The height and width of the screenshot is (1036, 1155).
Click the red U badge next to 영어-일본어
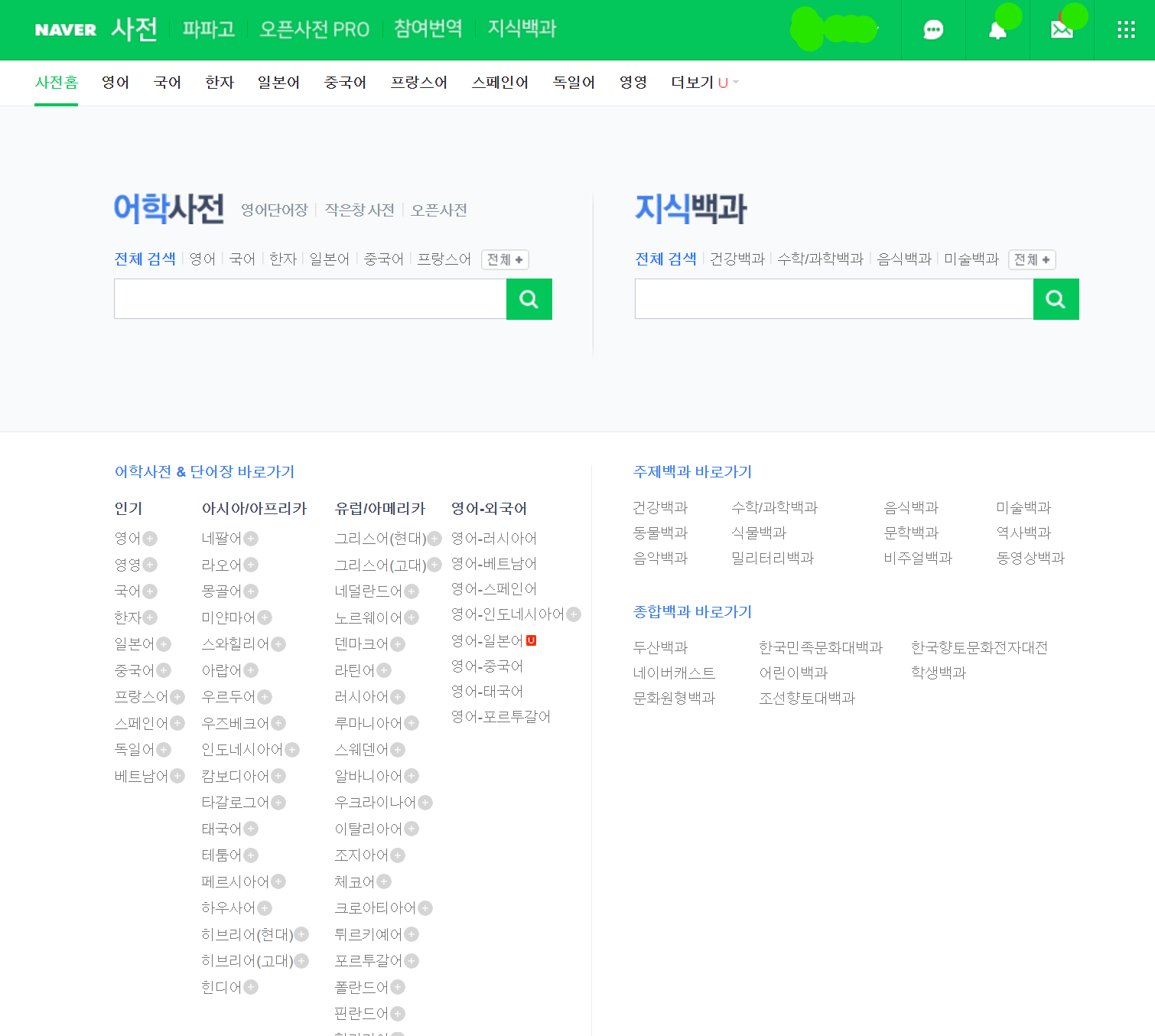(x=532, y=640)
